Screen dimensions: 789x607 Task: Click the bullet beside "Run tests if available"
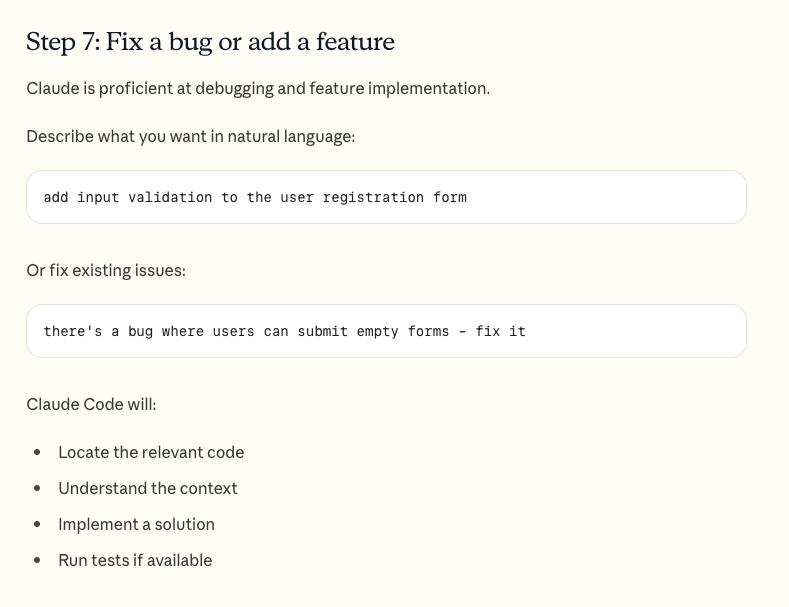[37, 560]
